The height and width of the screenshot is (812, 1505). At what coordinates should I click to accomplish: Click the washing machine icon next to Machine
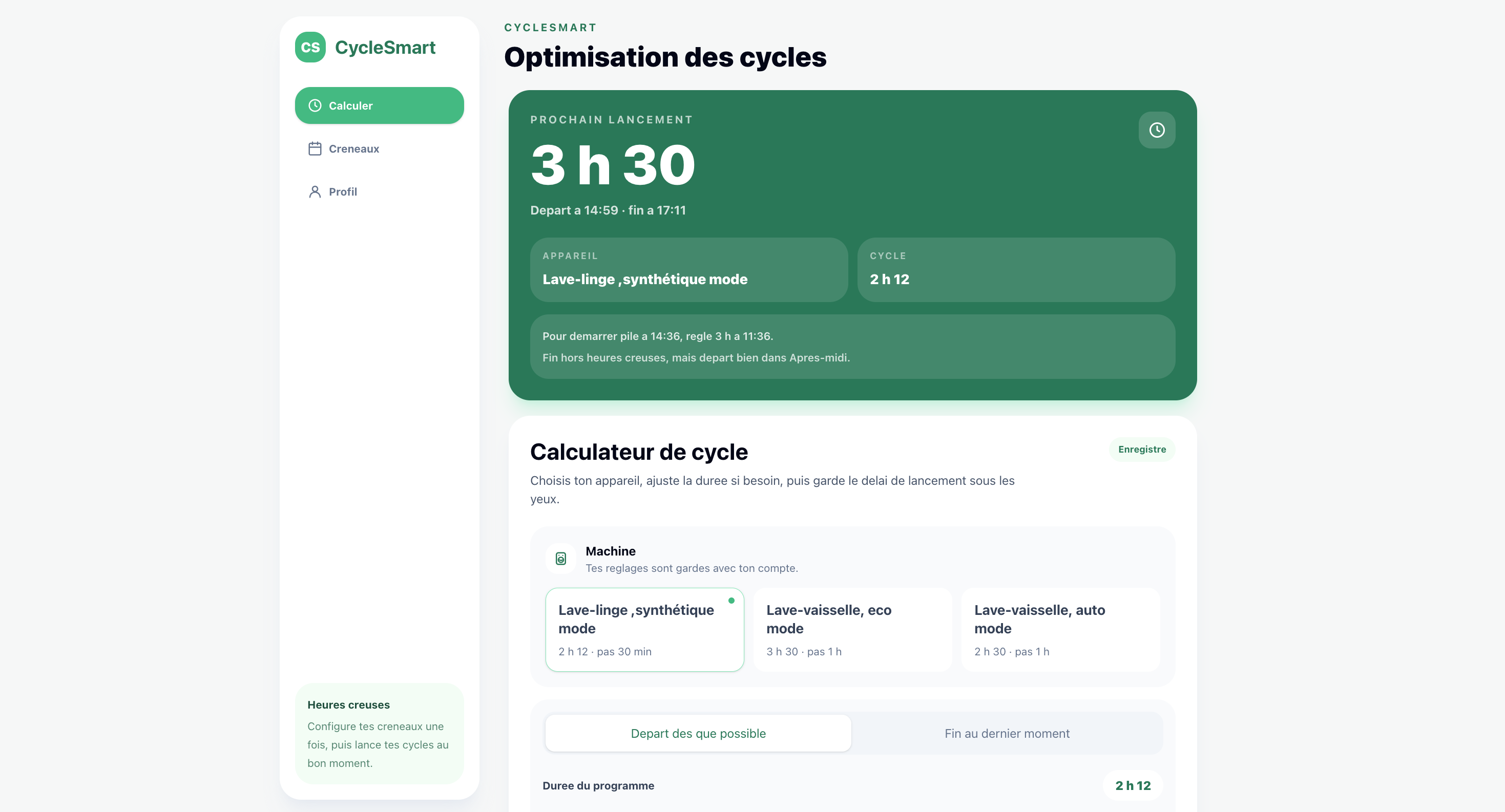(561, 559)
